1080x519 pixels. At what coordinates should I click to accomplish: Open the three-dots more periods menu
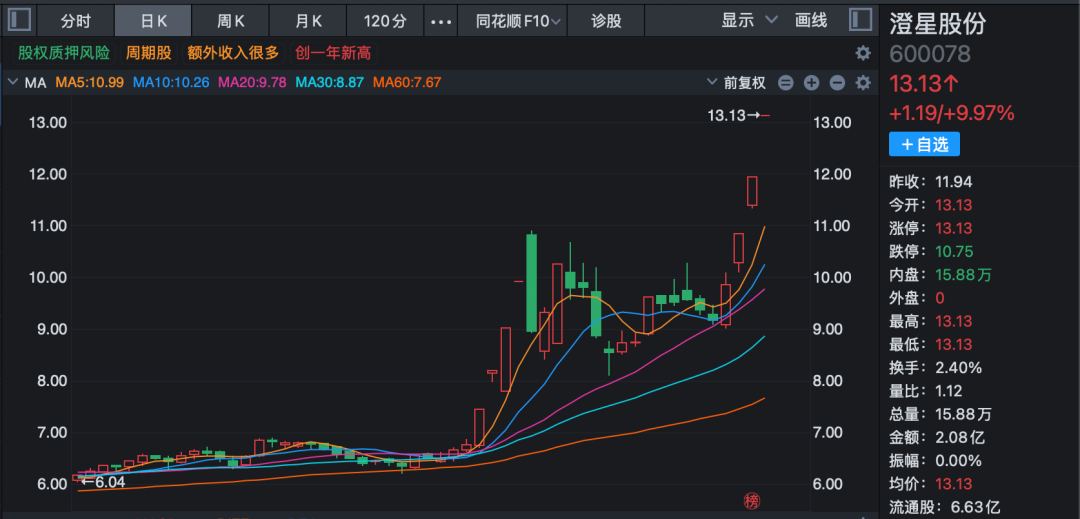[x=439, y=20]
